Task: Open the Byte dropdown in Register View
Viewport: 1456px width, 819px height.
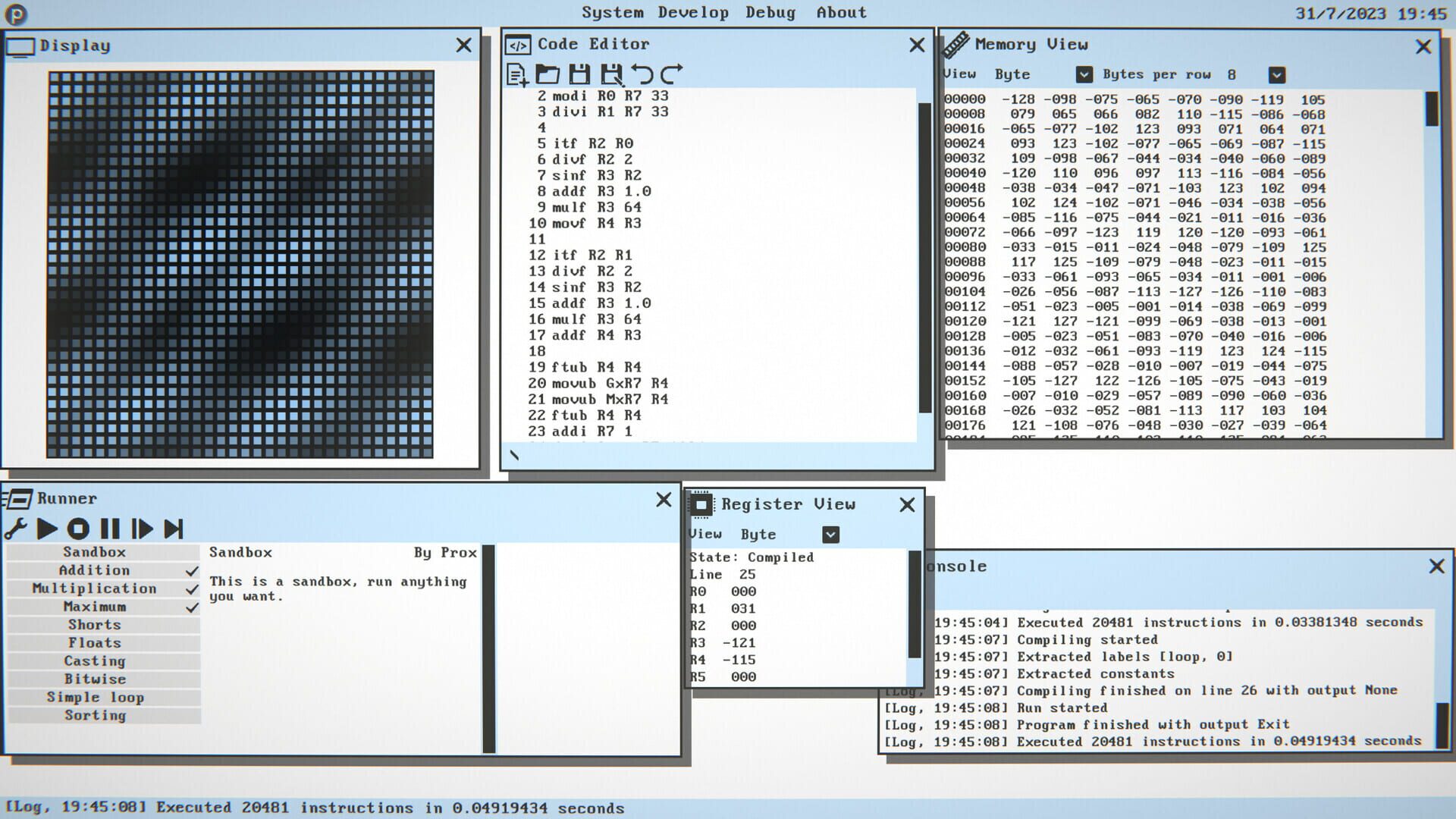Action: (830, 535)
